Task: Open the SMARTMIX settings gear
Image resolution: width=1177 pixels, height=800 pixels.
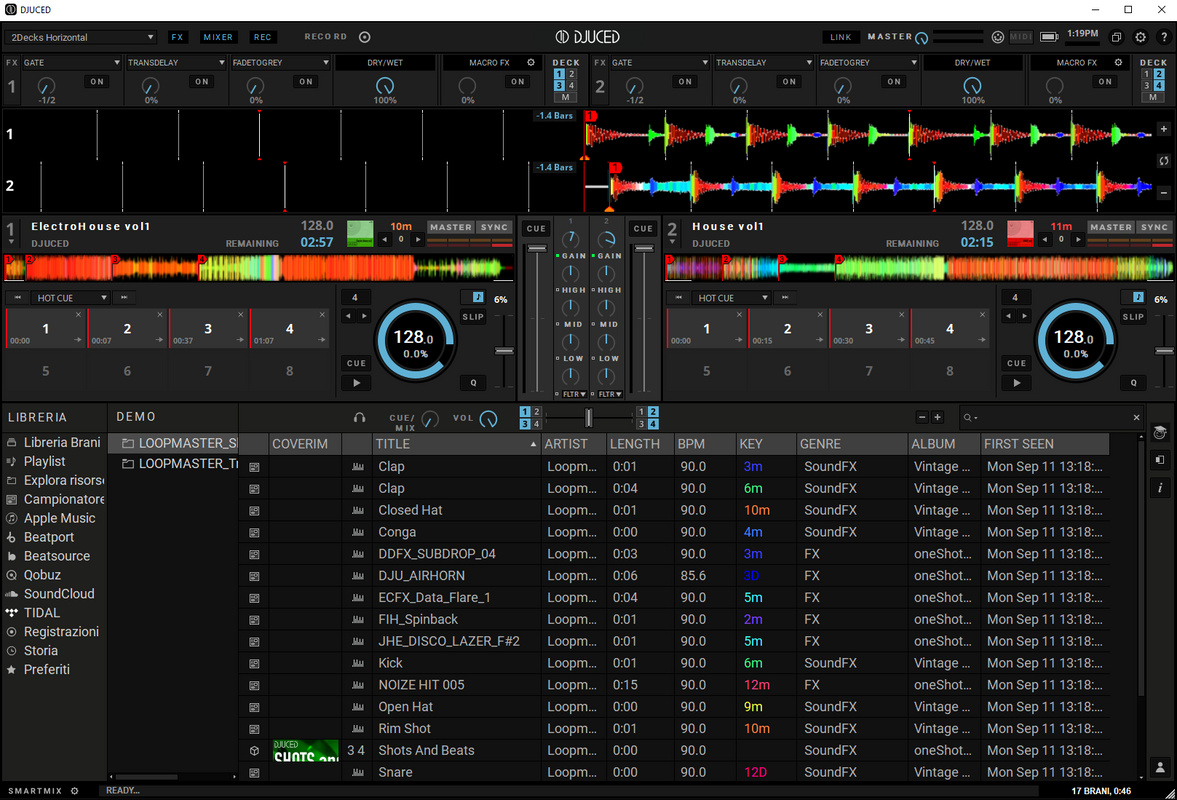Action: 74,790
